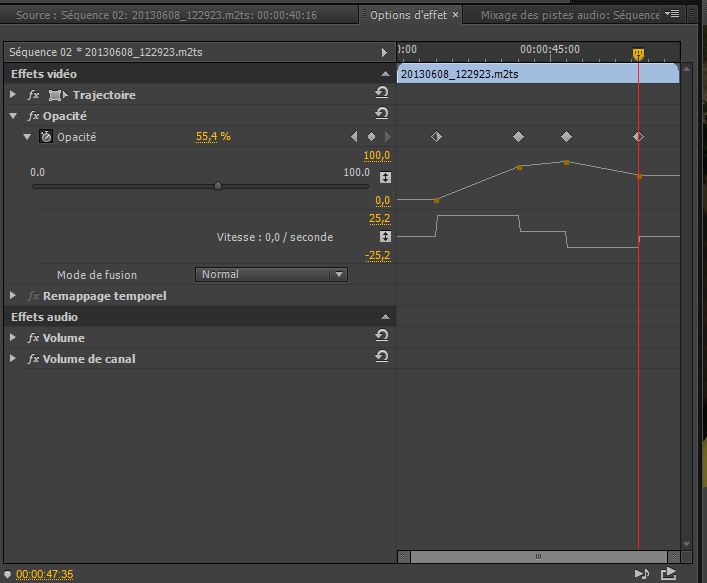The image size is (707, 583).
Task: Switch to the Source tab
Action: tap(166, 15)
